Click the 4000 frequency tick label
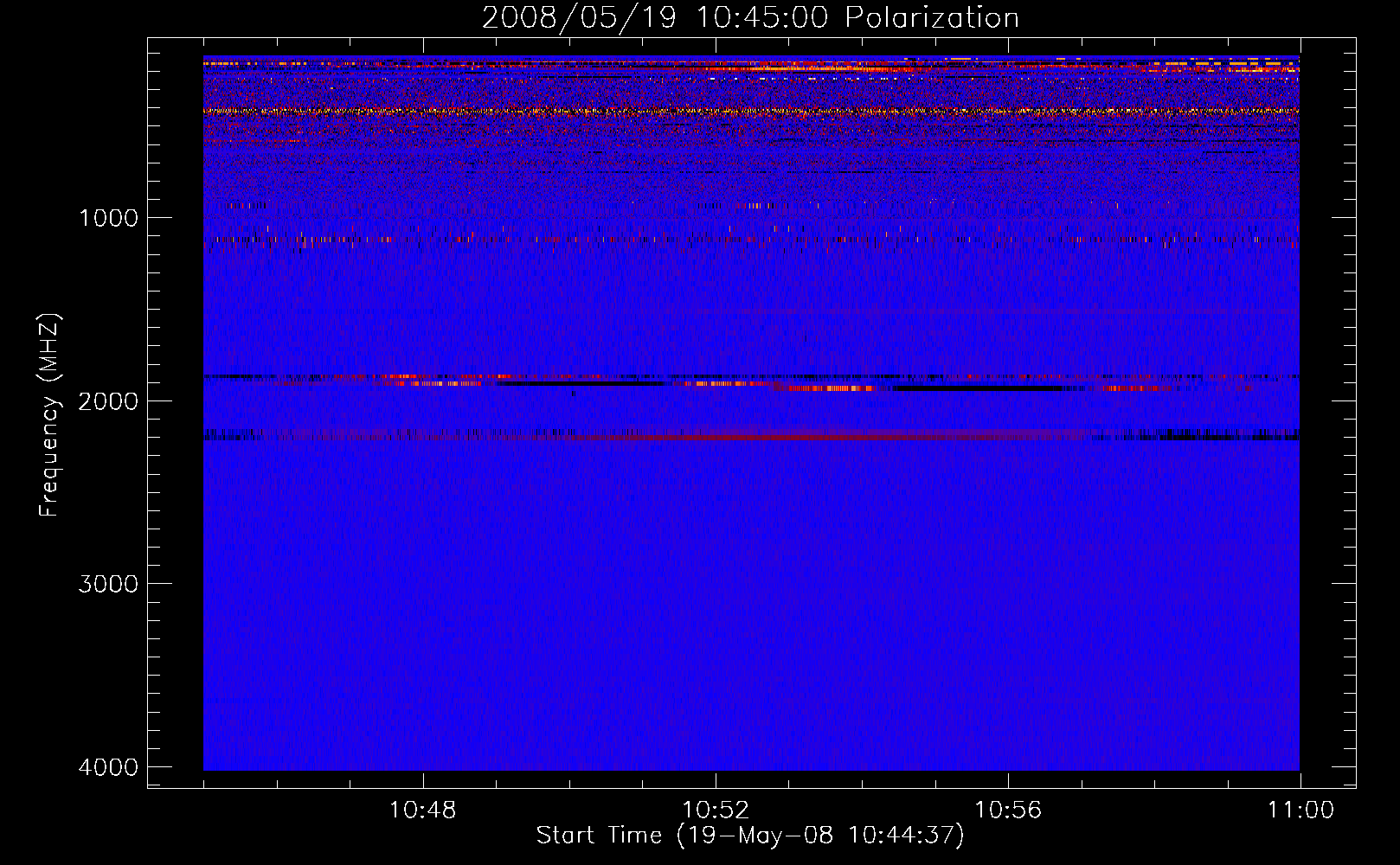 pos(109,767)
